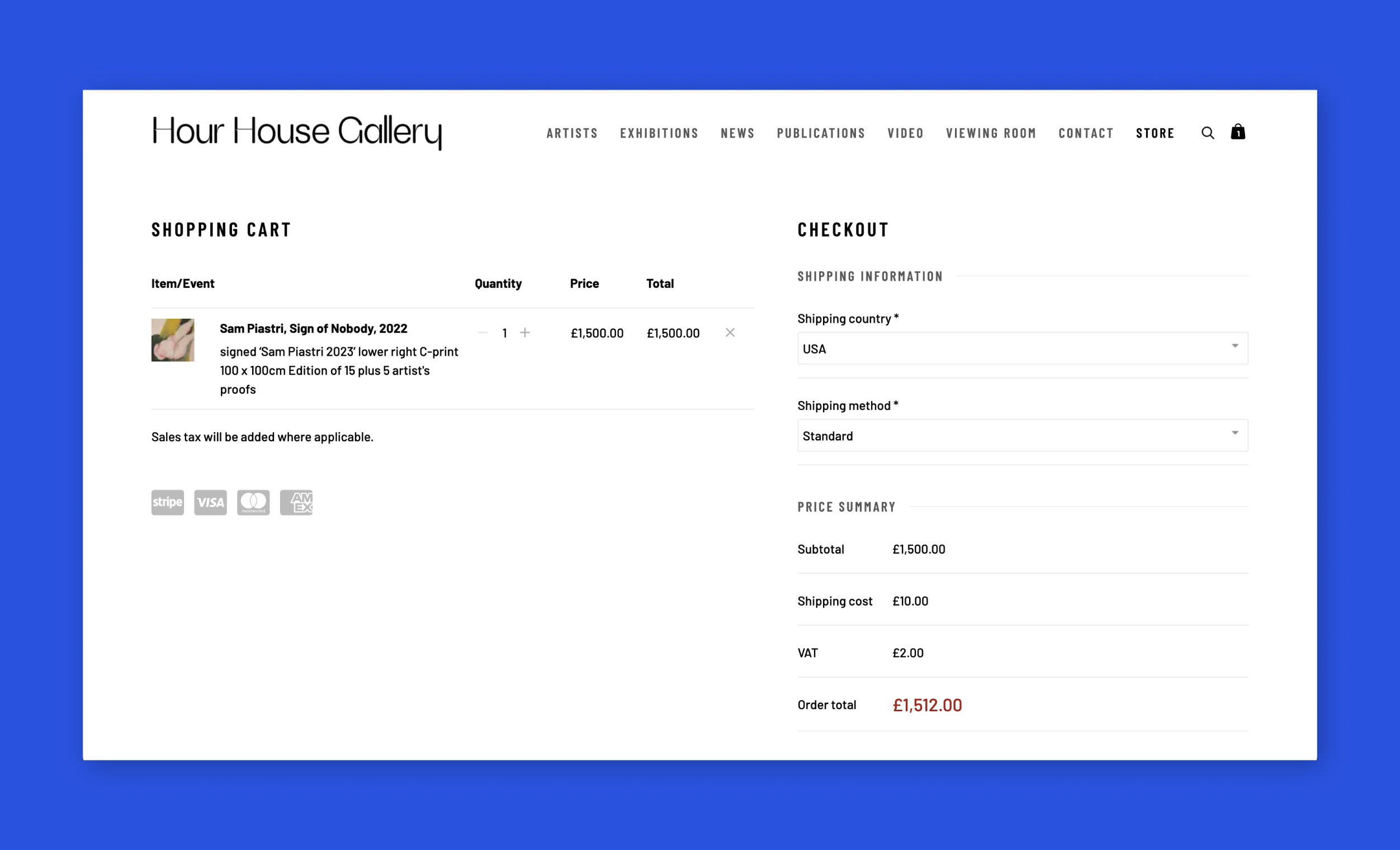Switch to the EXHIBITIONS menu item
The image size is (1400, 850).
[x=659, y=133]
